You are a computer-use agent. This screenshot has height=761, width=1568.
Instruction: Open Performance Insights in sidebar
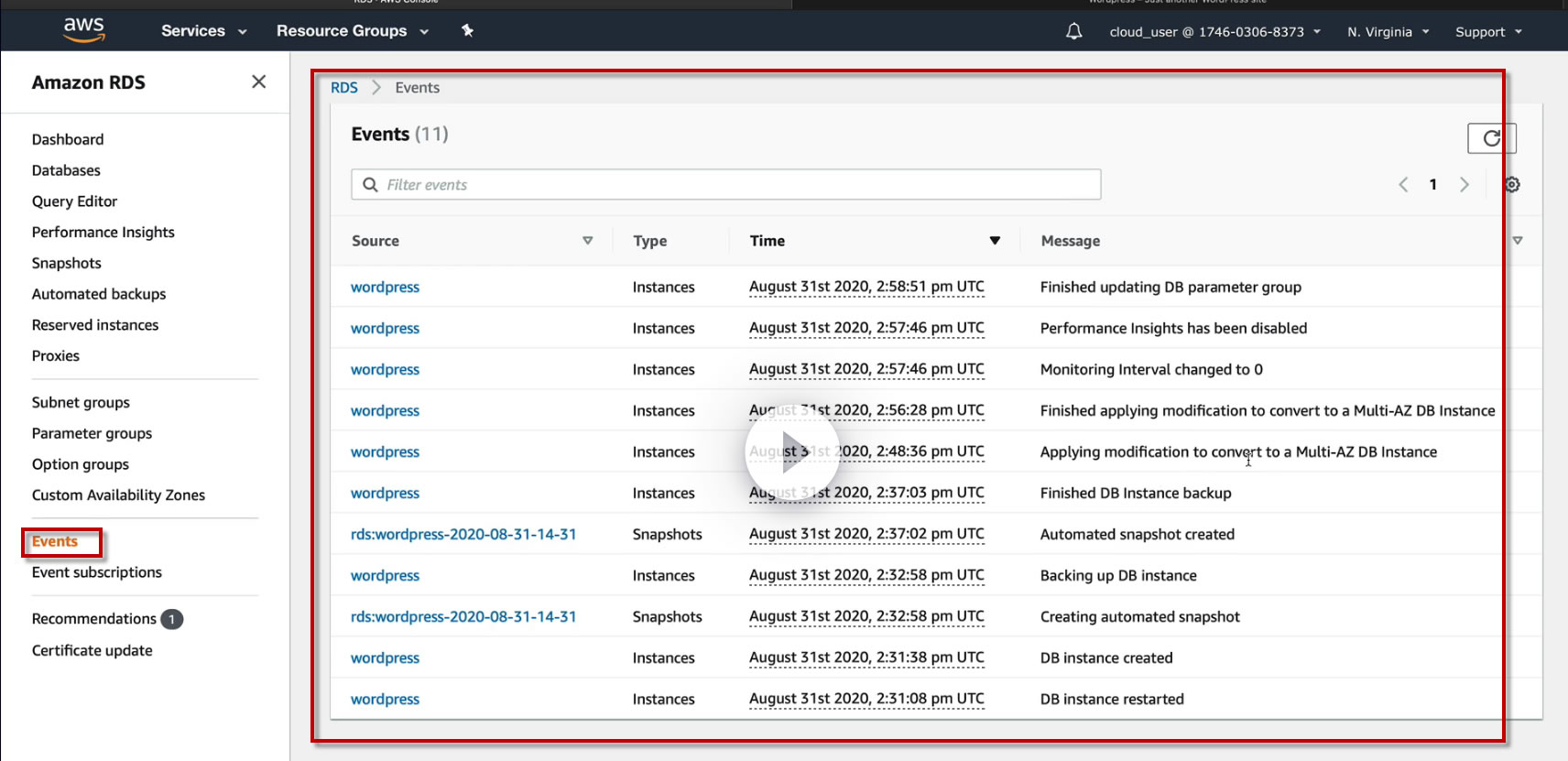pyautogui.click(x=103, y=233)
